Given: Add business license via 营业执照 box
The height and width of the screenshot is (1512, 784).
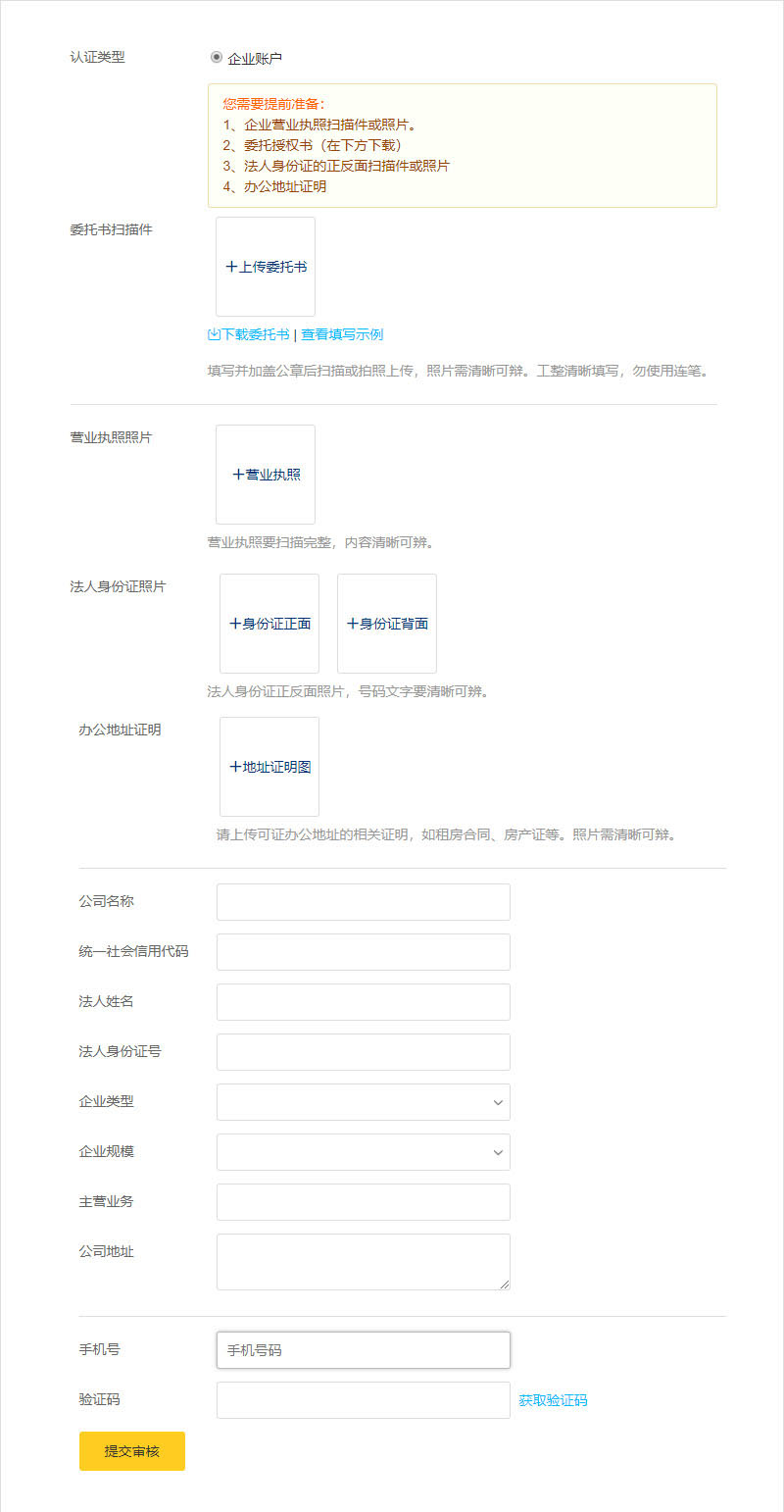Looking at the screenshot, I should click(x=266, y=475).
